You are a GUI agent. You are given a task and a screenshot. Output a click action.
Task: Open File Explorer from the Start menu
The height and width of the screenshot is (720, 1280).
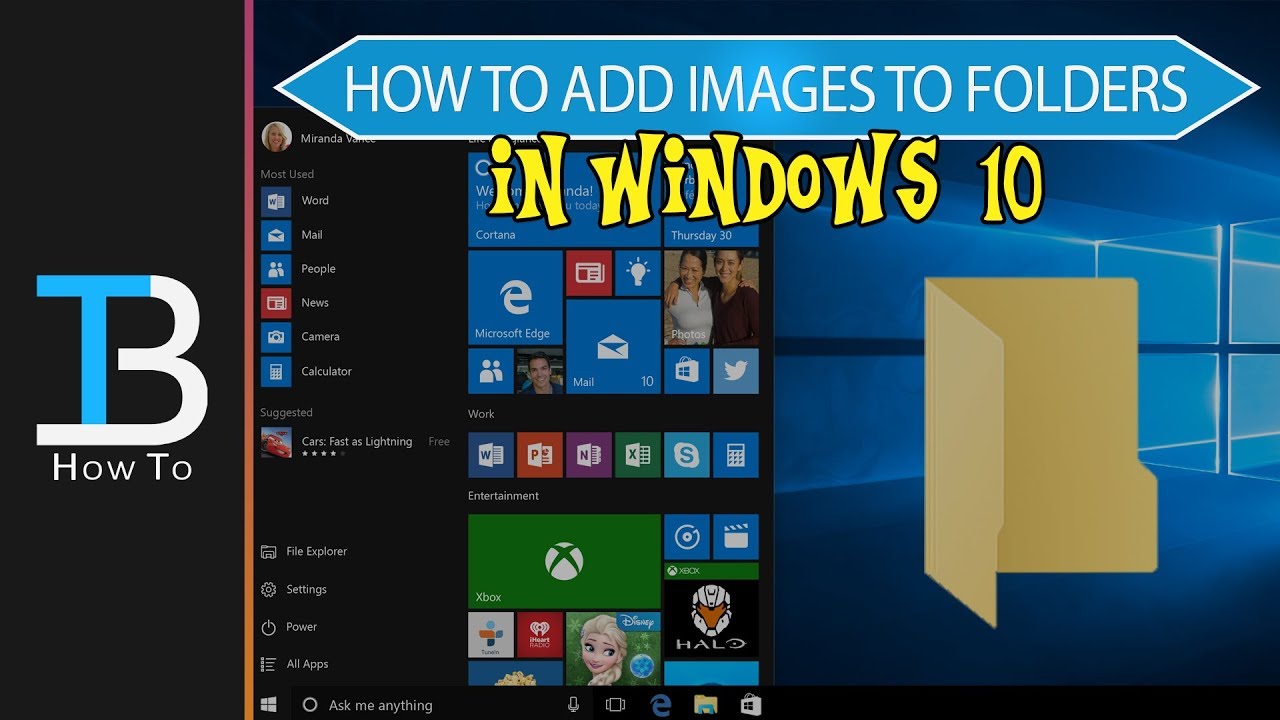tap(304, 551)
